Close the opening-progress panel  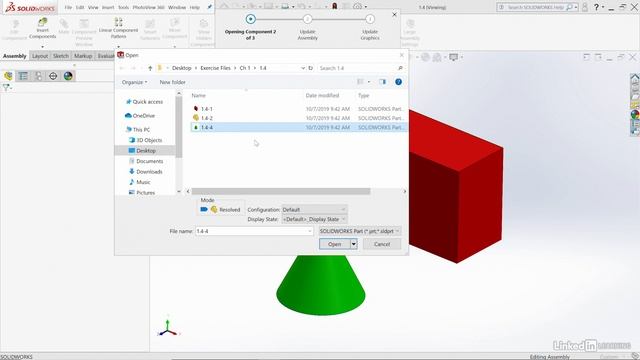click(x=394, y=15)
